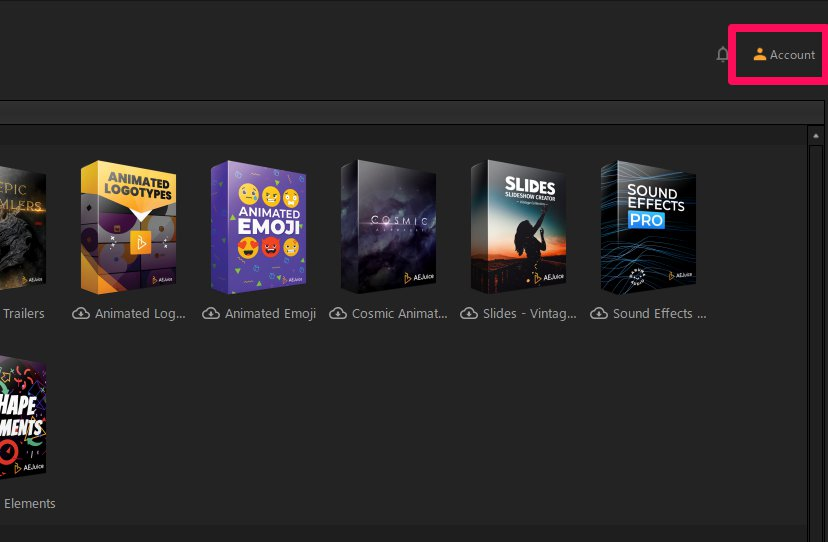Open the Animated Logotypes box thumbnail
The width and height of the screenshot is (828, 542).
click(128, 227)
